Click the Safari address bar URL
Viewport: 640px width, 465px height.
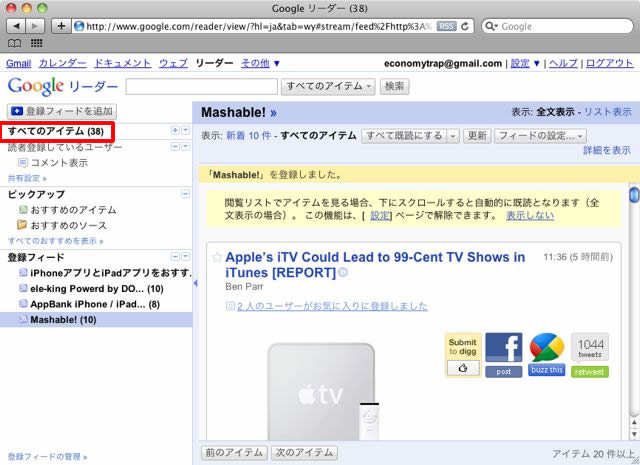point(259,27)
